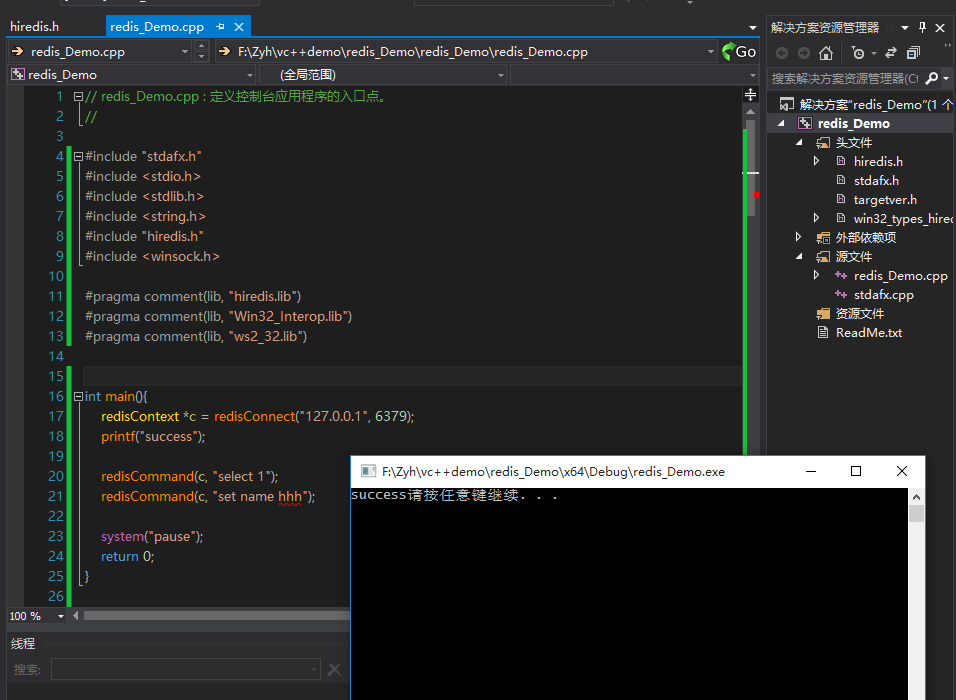Collapse the 头文件 folder node
The width and height of the screenshot is (956, 700).
pos(799,142)
